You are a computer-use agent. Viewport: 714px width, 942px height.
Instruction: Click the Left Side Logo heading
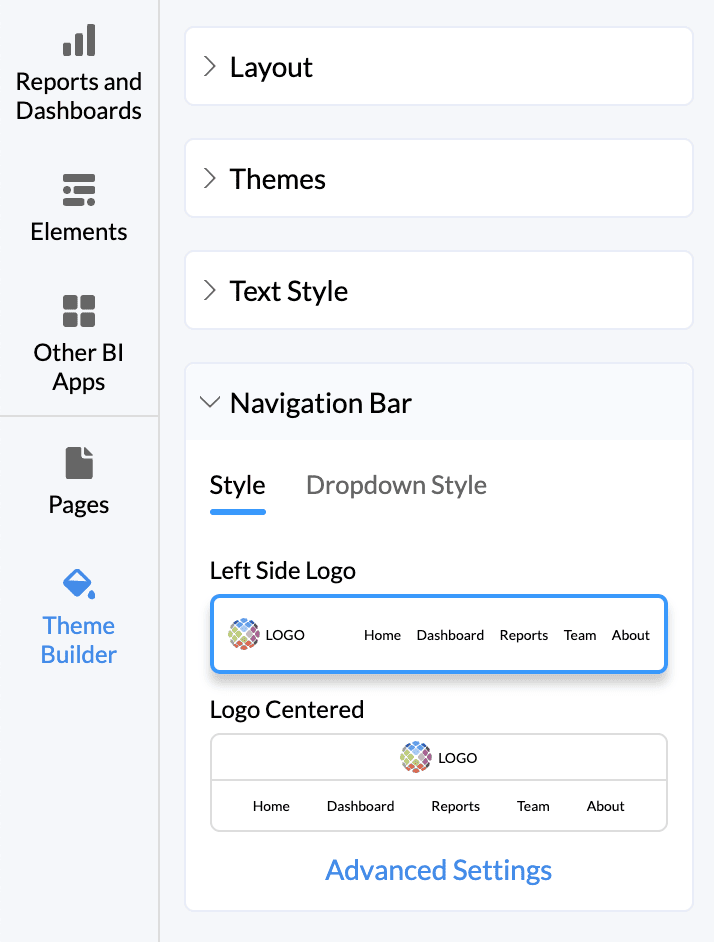[x=282, y=571]
